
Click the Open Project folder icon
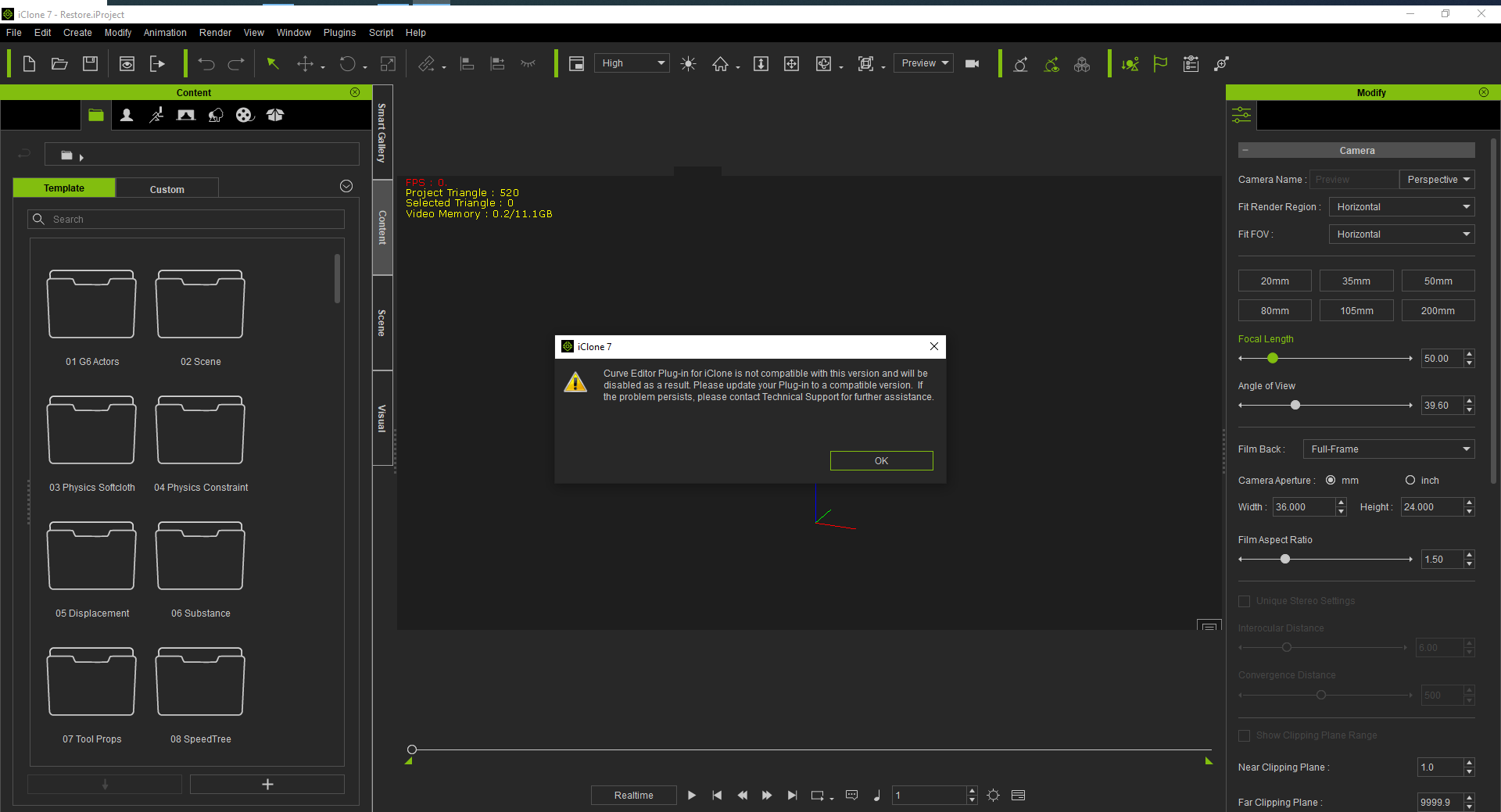(x=59, y=64)
